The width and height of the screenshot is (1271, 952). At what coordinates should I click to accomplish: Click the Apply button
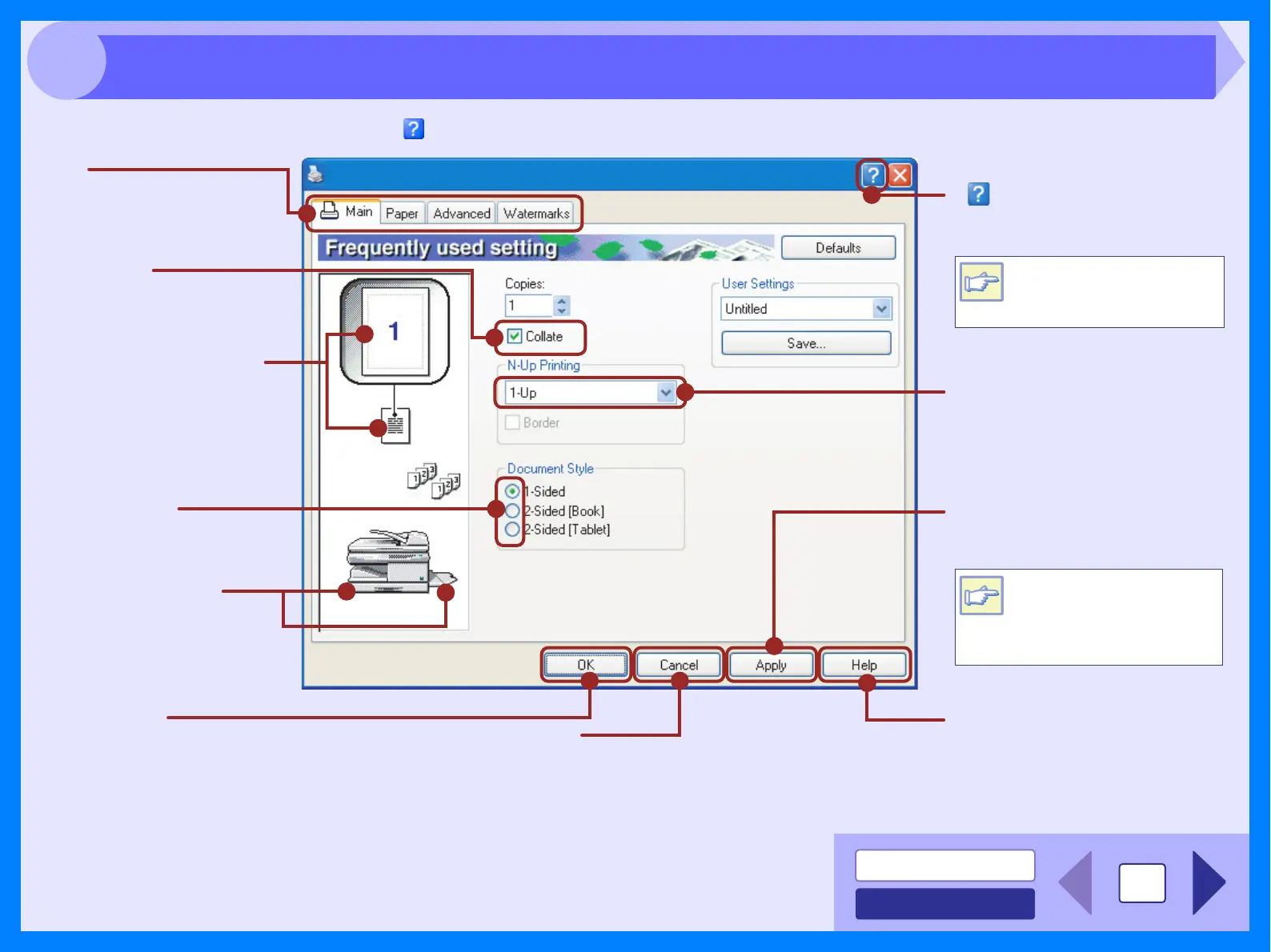tap(771, 665)
